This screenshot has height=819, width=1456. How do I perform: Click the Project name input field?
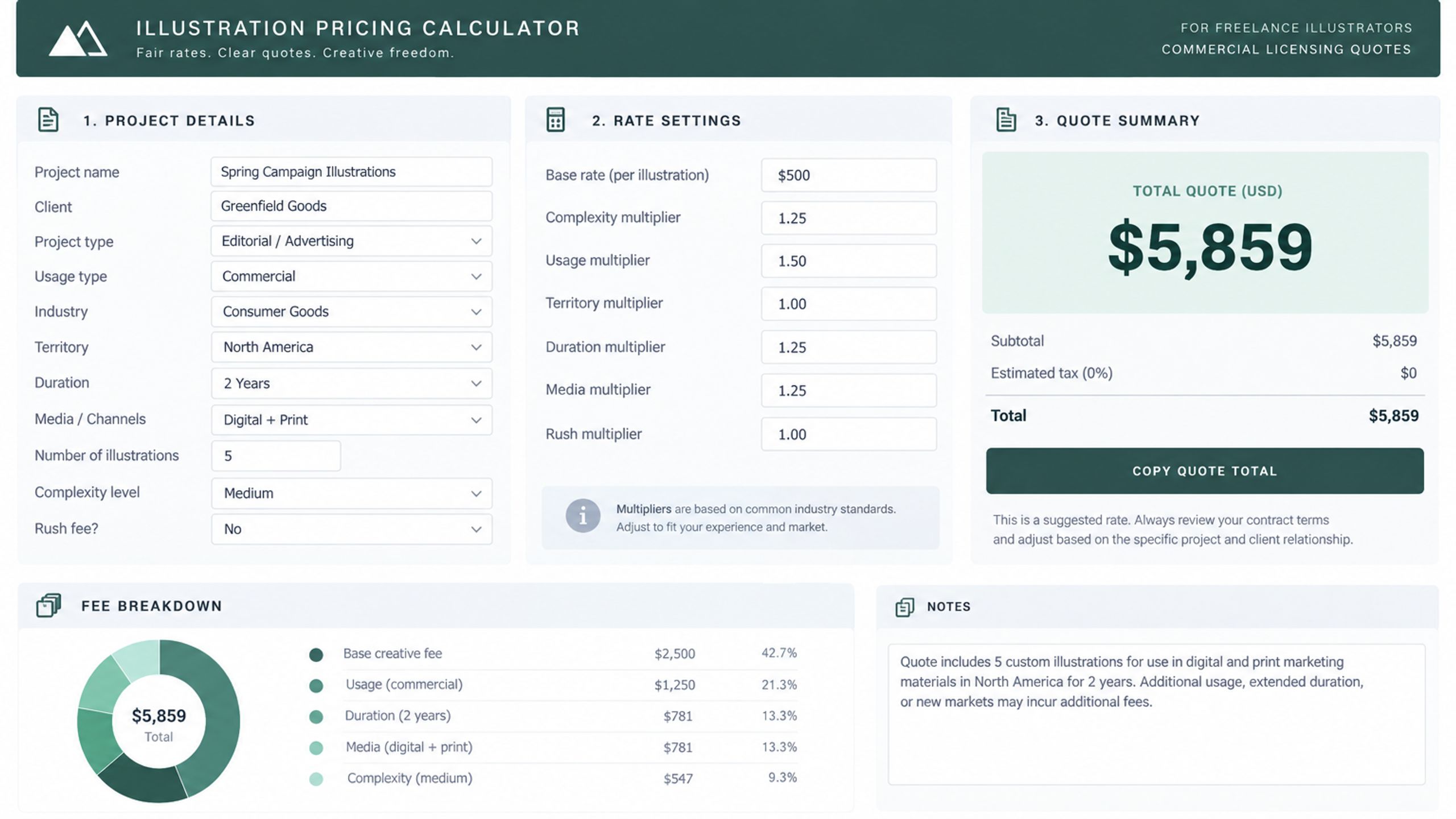pos(351,172)
